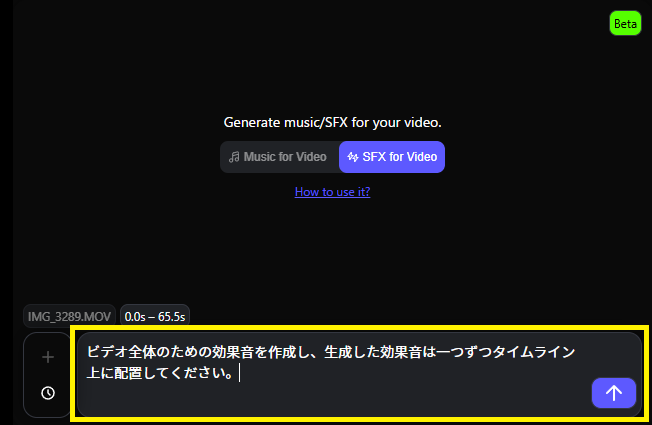Open the history clock icon
Viewport: 652px width, 425px height.
coord(47,393)
